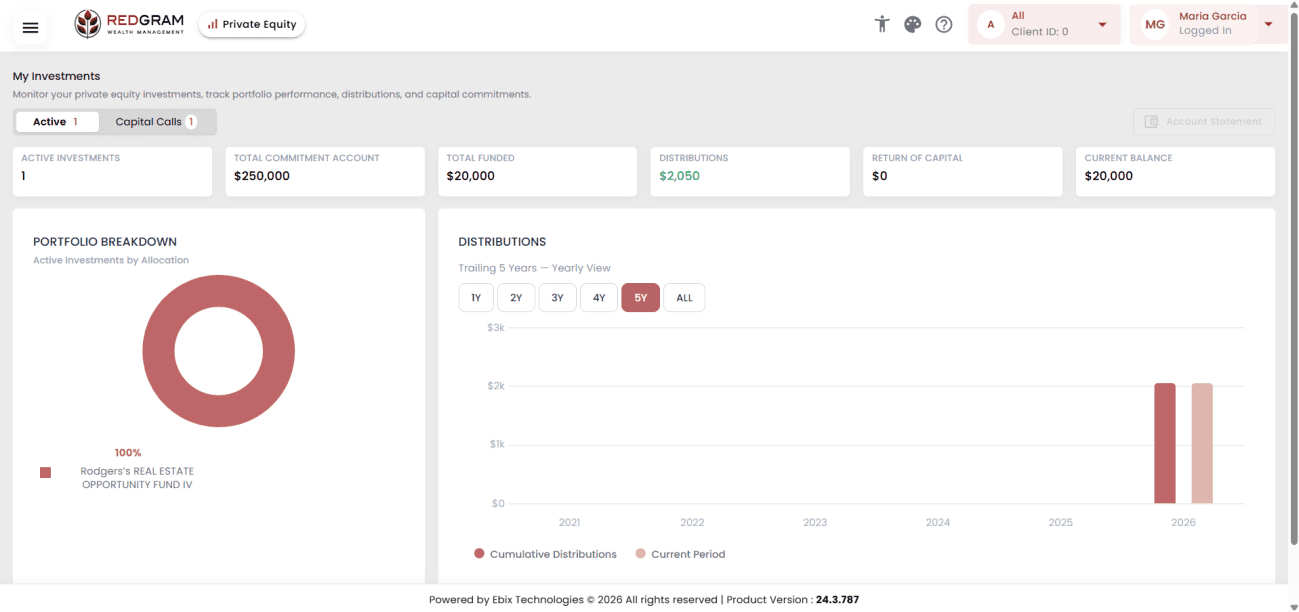
Task: Open the accessibility options icon
Action: click(x=881, y=24)
